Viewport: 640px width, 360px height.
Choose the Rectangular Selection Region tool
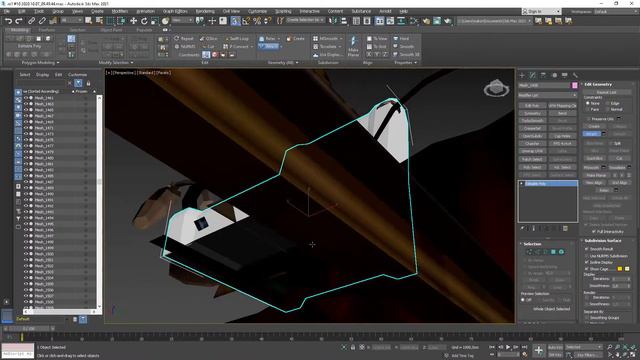point(111,20)
